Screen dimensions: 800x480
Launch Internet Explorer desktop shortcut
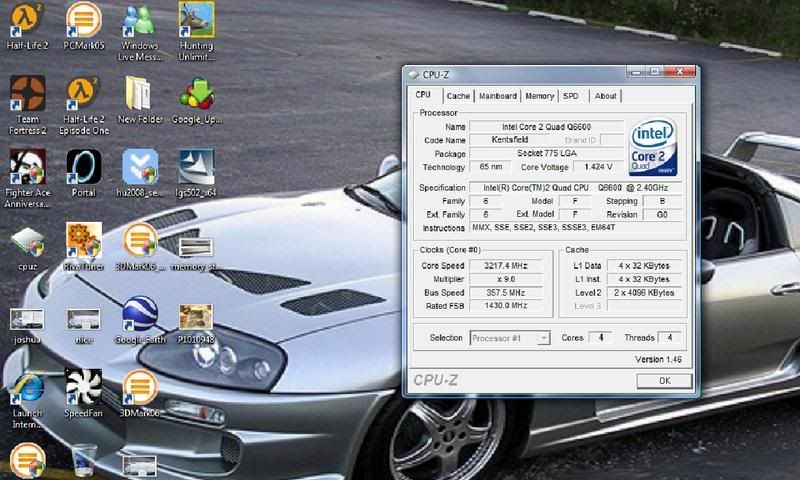(x=27, y=400)
